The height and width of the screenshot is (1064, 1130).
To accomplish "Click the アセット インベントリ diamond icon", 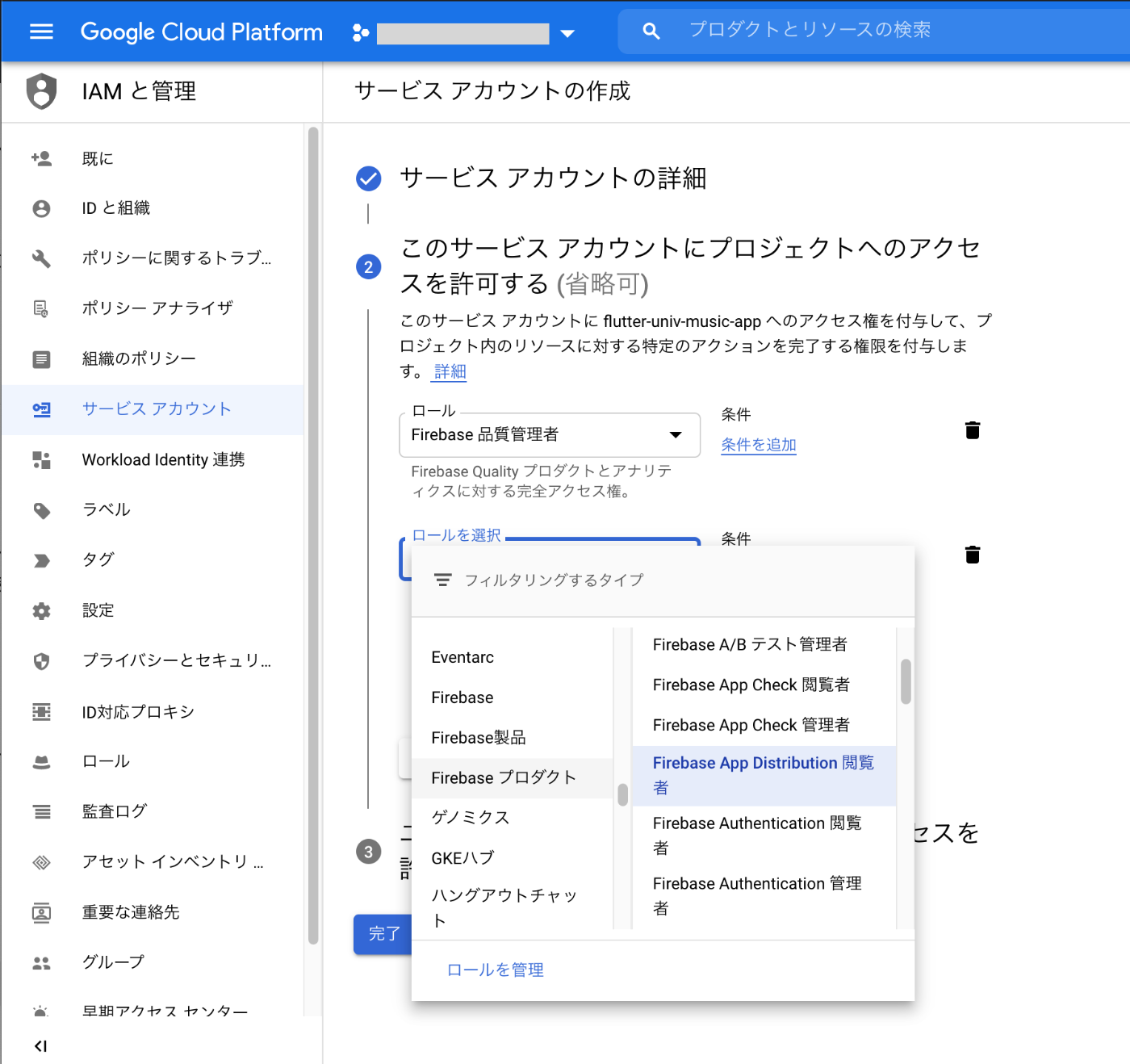I will click(x=41, y=862).
